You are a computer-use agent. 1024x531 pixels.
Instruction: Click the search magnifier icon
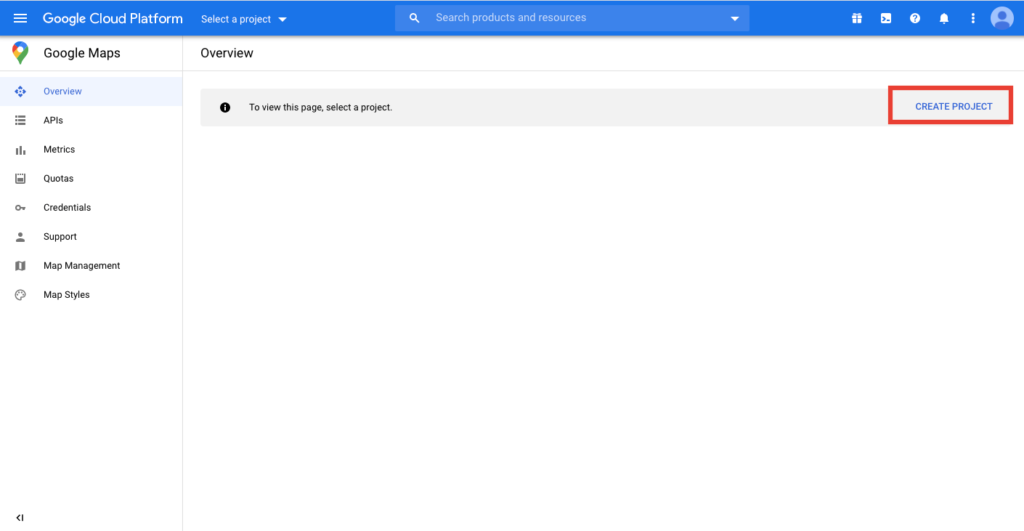coord(414,18)
